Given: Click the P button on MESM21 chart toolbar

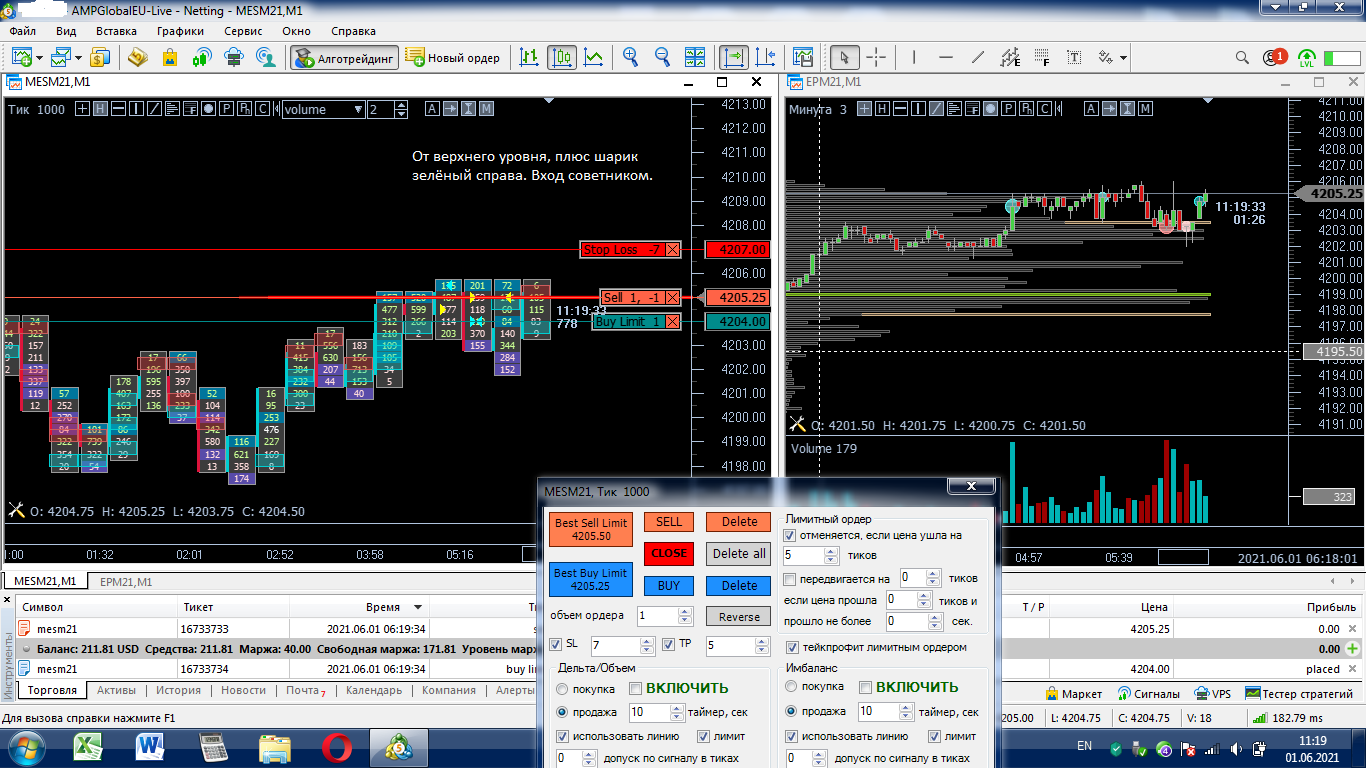Looking at the screenshot, I should point(226,109).
